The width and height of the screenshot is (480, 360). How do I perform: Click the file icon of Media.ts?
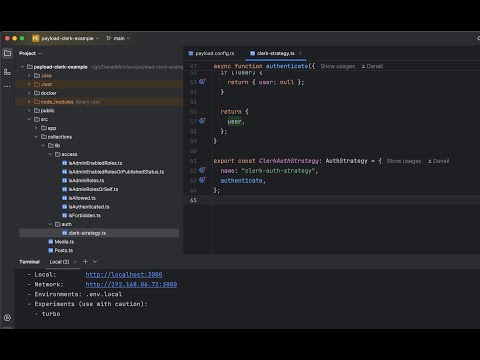(x=51, y=242)
